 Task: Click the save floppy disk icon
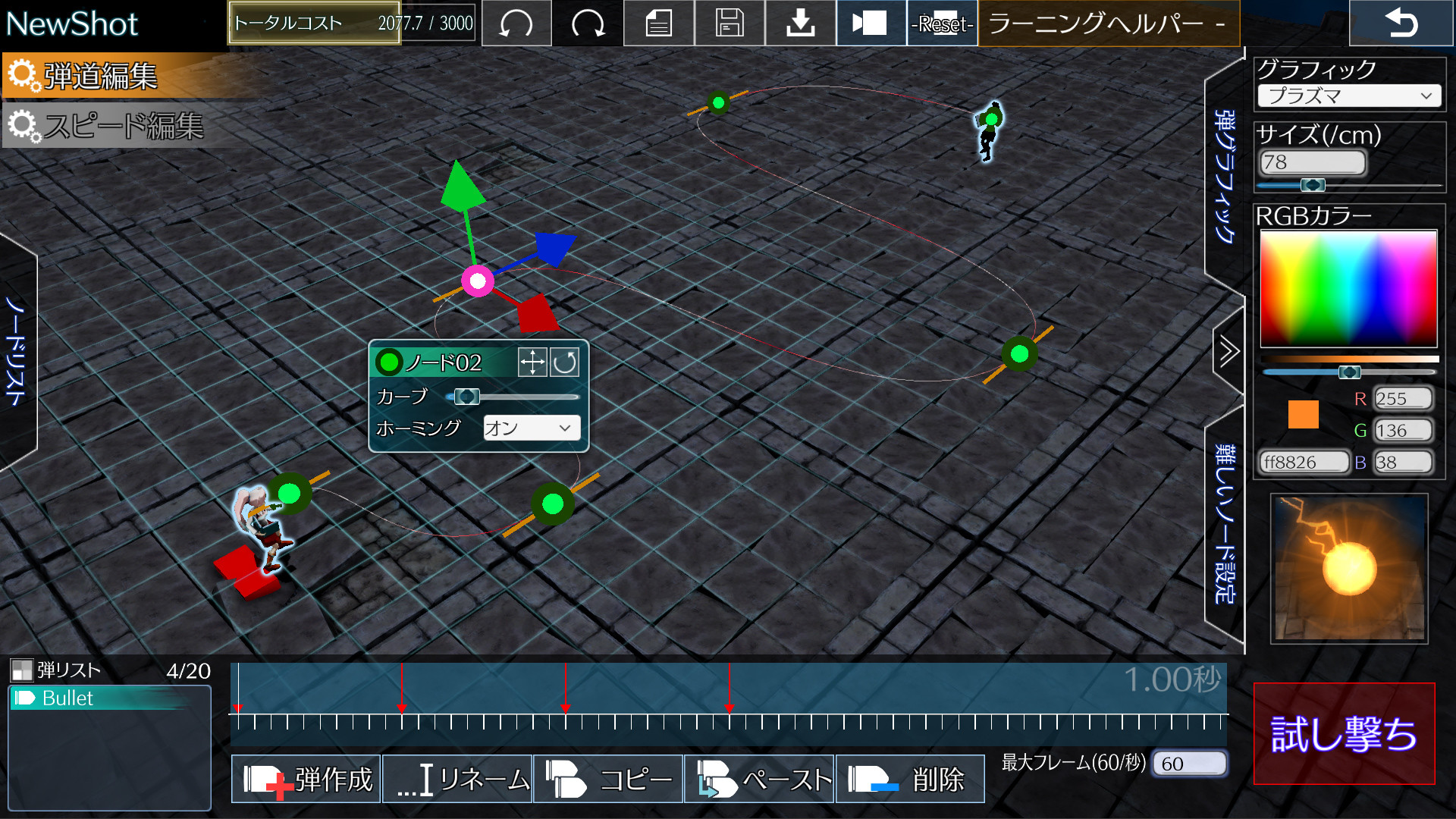coord(729,24)
